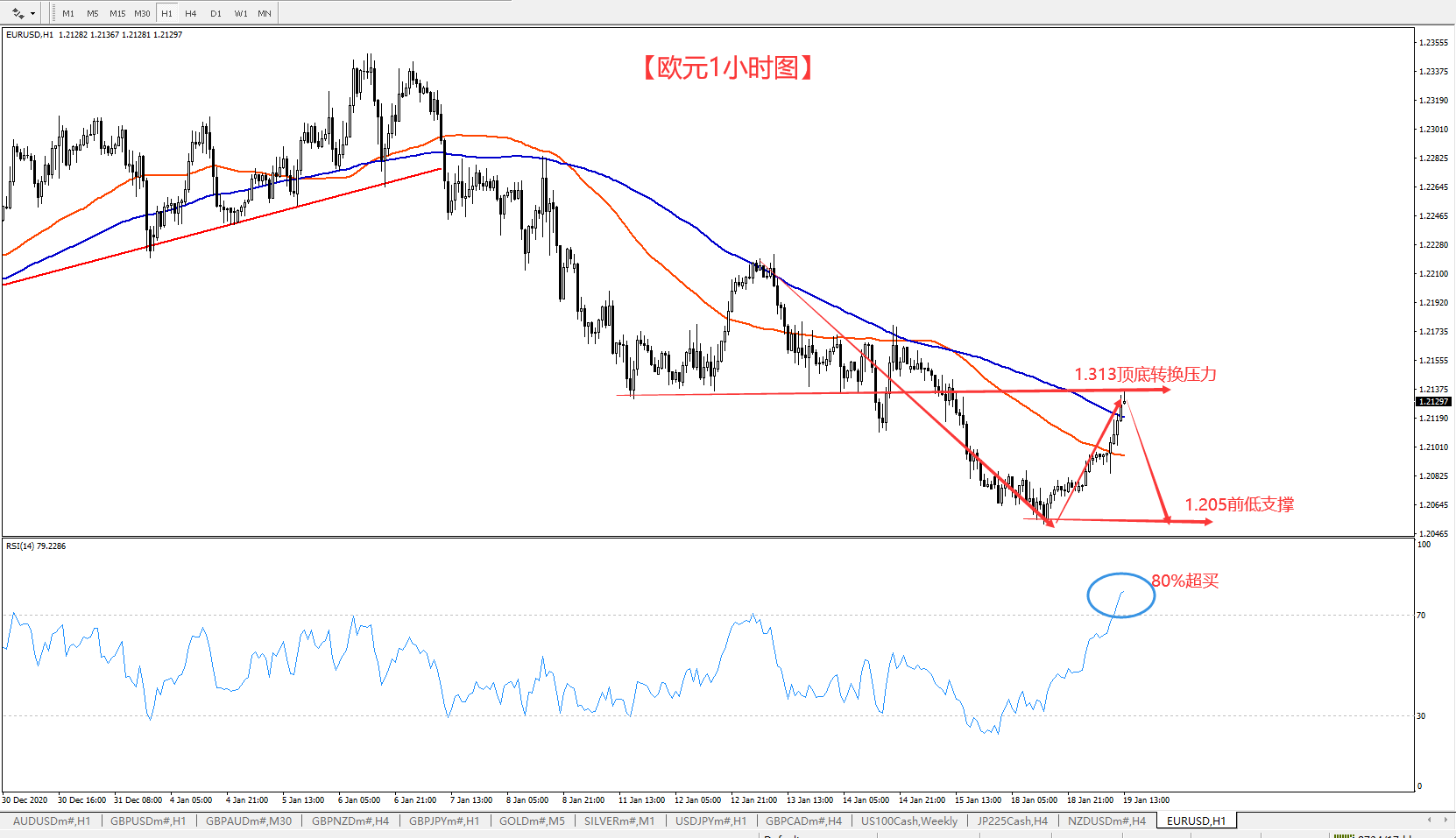Viewport: 1456px width, 838px height.
Task: Show the GBPCADm#,H4 chart tab
Action: tap(803, 820)
